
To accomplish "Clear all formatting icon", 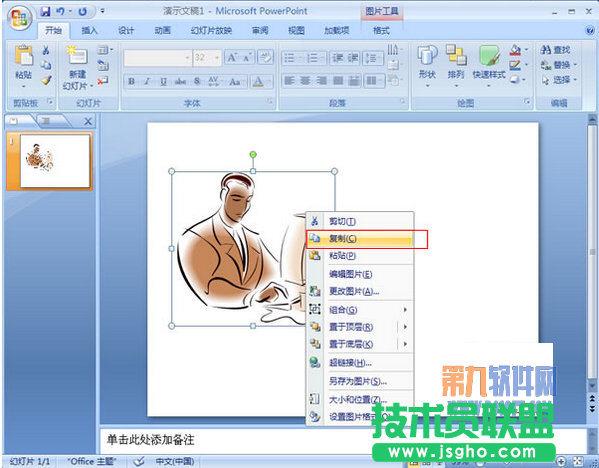I will (x=266, y=58).
